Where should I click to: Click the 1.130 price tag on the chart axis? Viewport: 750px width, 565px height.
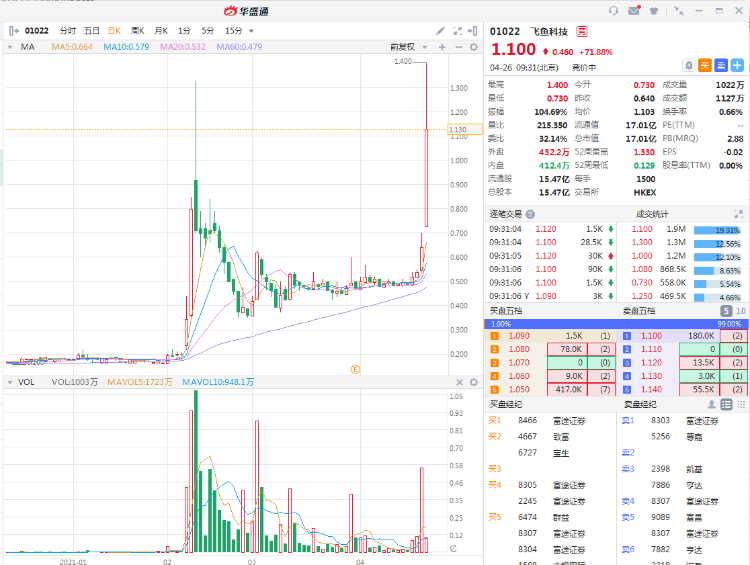click(x=464, y=130)
